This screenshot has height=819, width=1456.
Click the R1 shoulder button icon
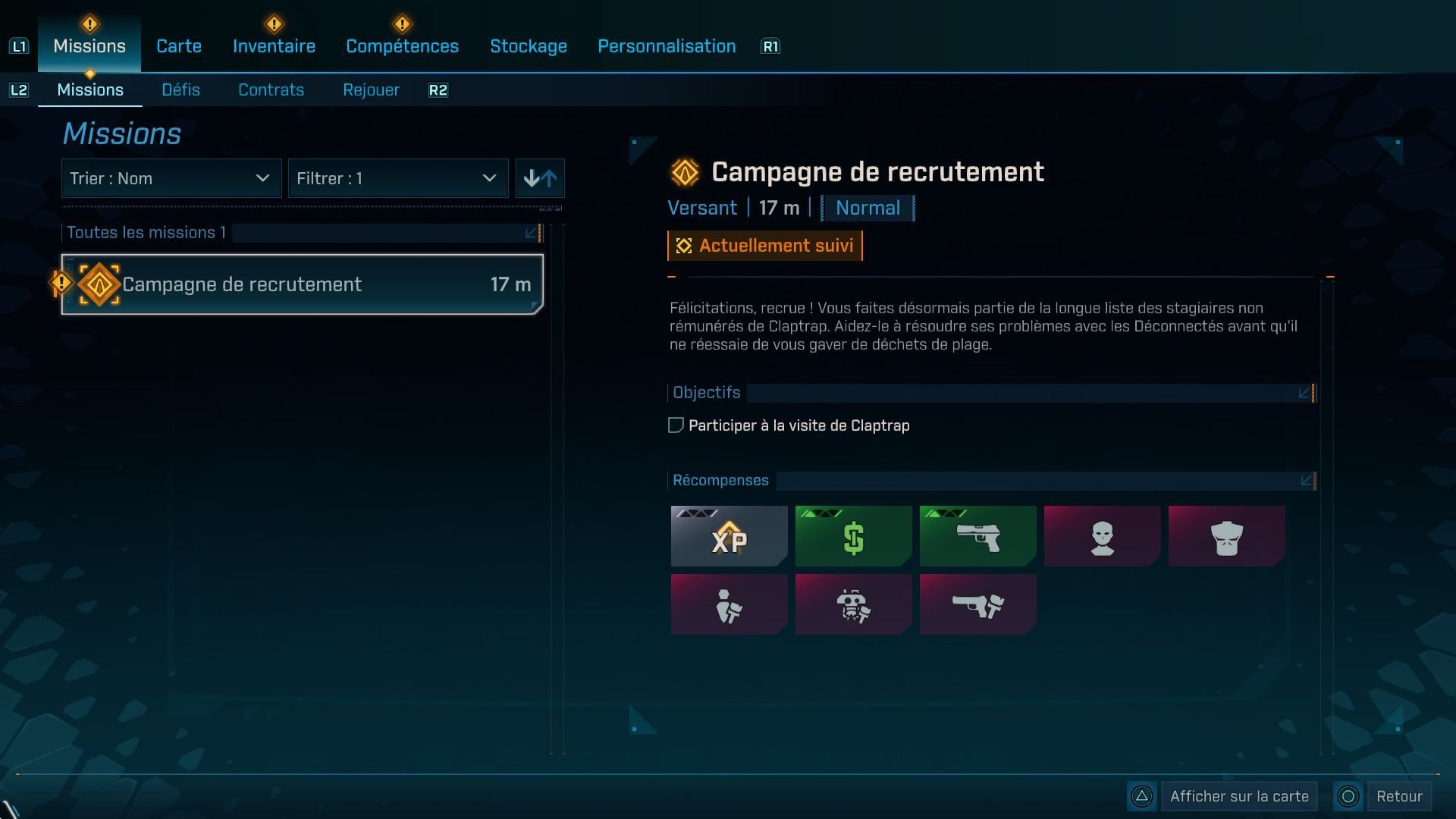(770, 46)
